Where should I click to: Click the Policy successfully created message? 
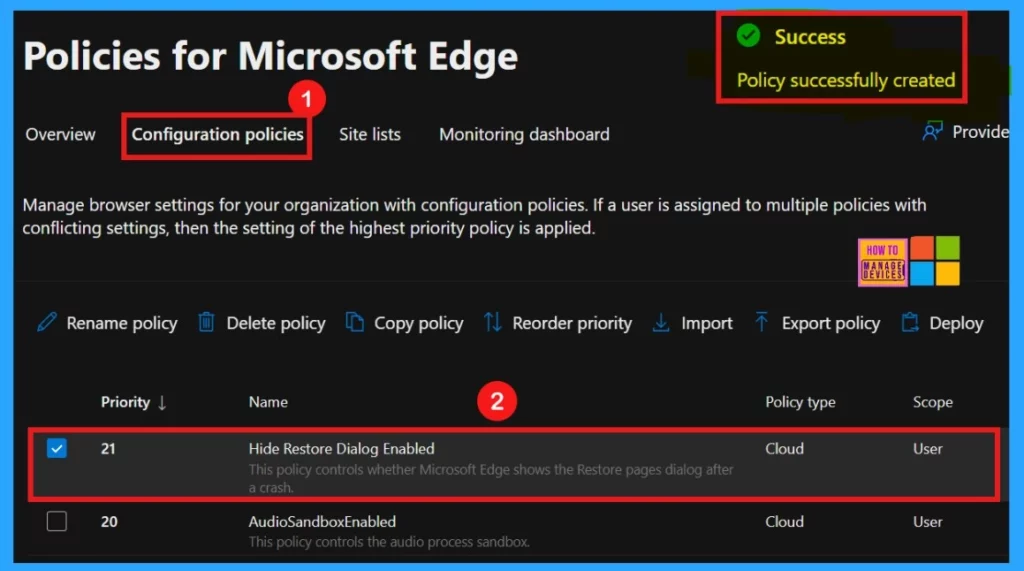pyautogui.click(x=846, y=80)
